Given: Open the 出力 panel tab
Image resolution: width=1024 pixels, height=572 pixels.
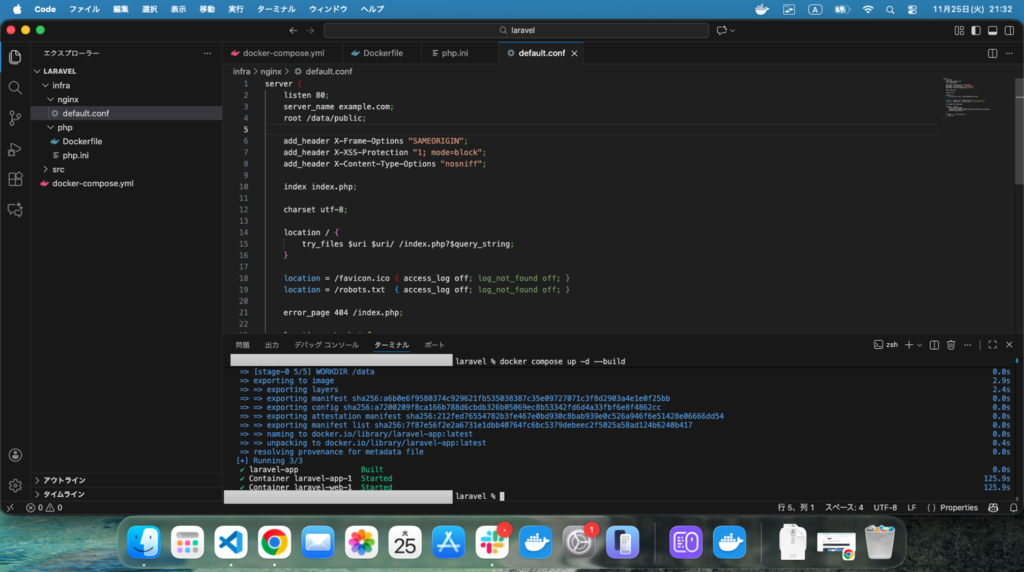Looking at the screenshot, I should (272, 344).
